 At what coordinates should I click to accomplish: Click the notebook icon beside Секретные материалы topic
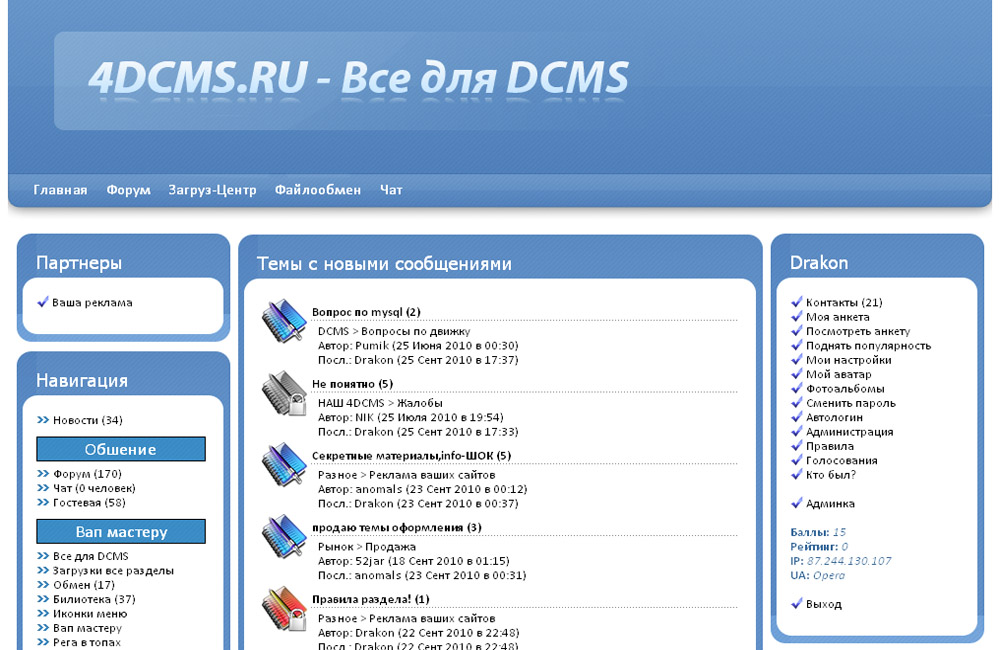284,465
